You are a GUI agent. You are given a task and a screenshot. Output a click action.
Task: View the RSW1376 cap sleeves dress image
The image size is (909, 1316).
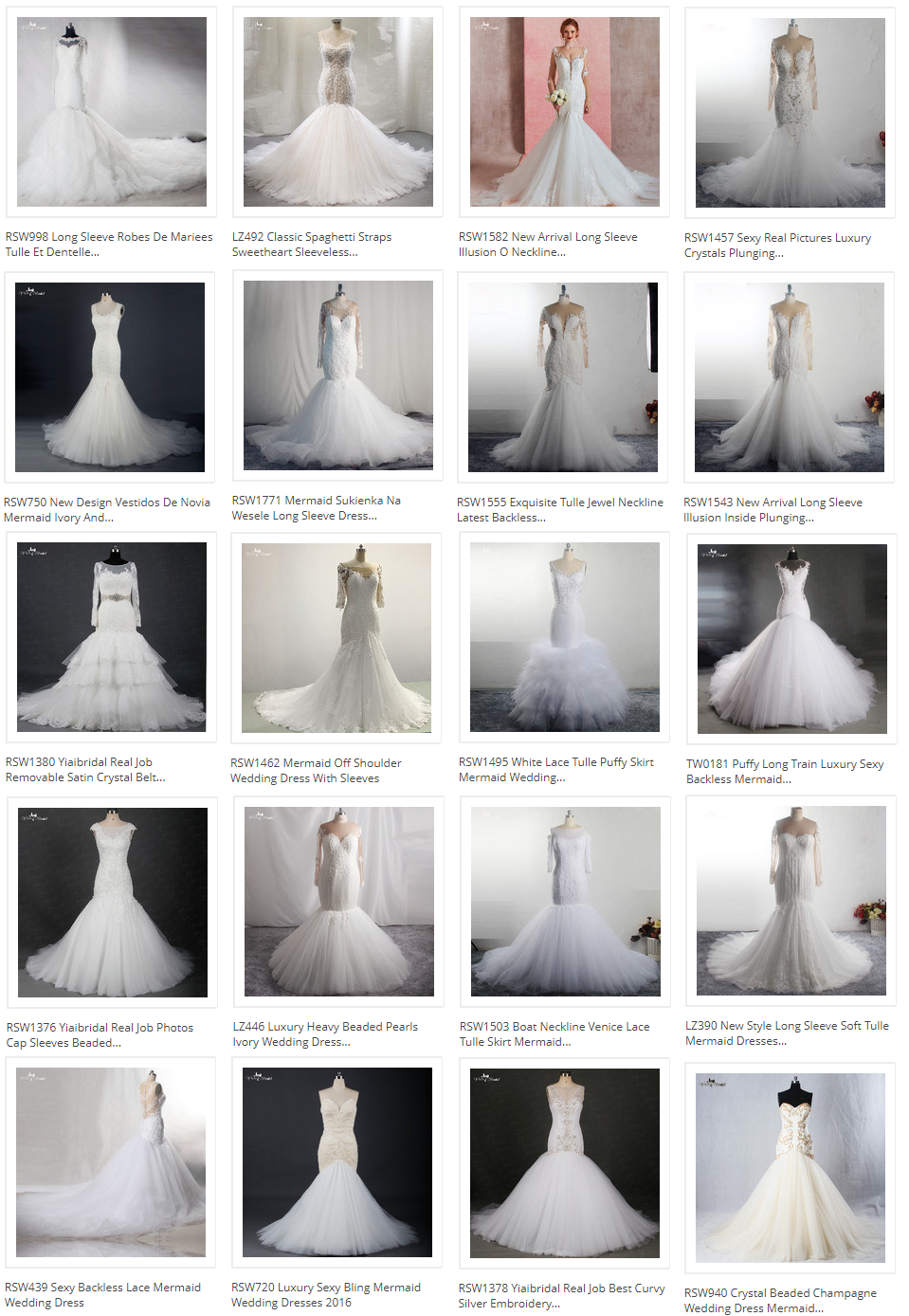(x=112, y=902)
